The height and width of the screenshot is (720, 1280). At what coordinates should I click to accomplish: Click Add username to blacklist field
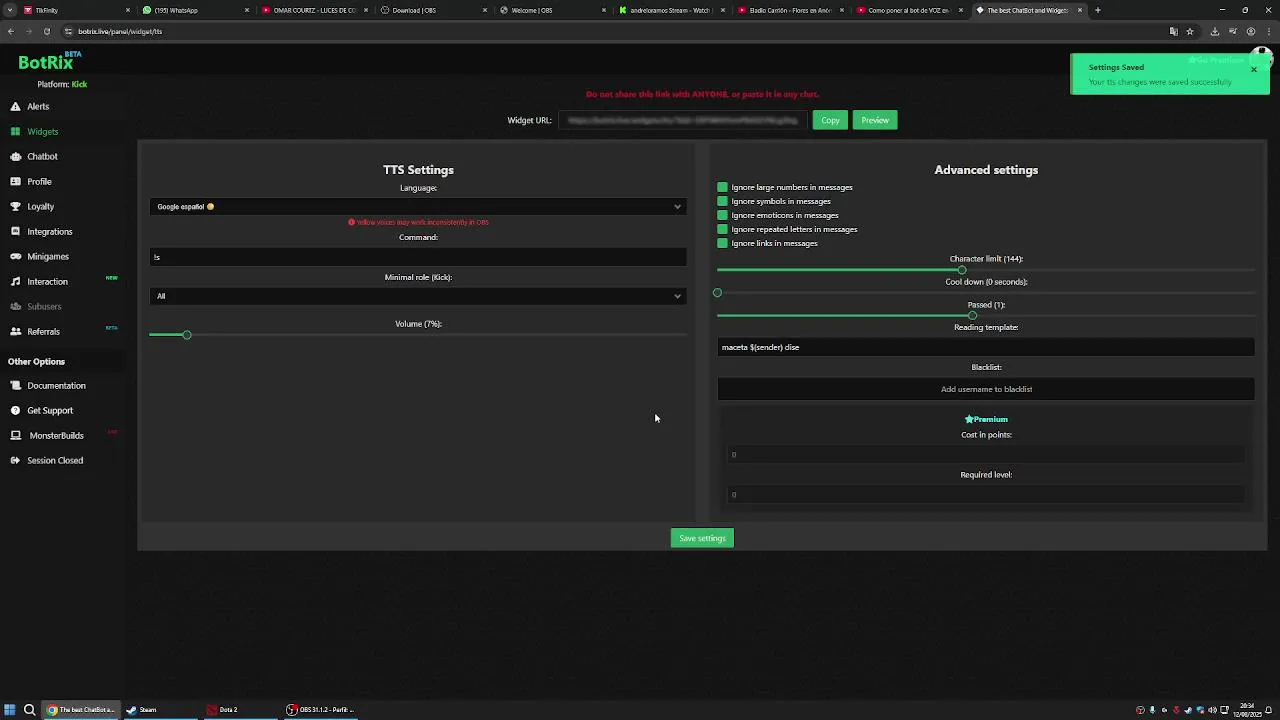[x=986, y=389]
